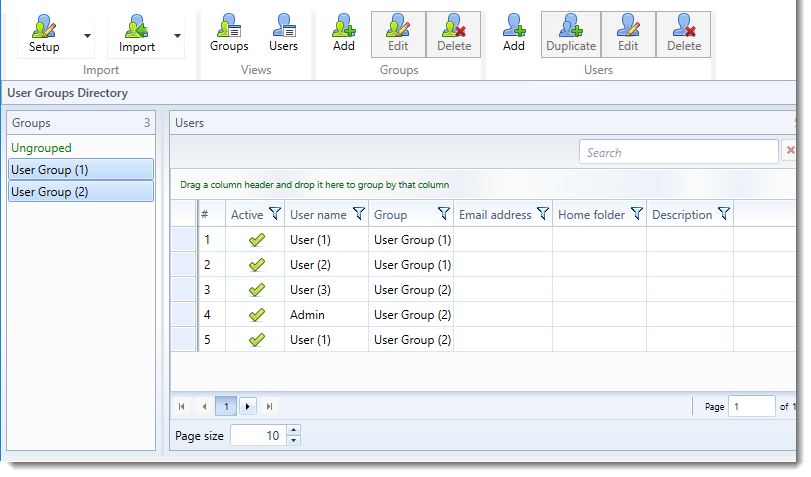Toggle Active checkmark for User (3)
The height and width of the screenshot is (477, 811).
pyautogui.click(x=256, y=290)
